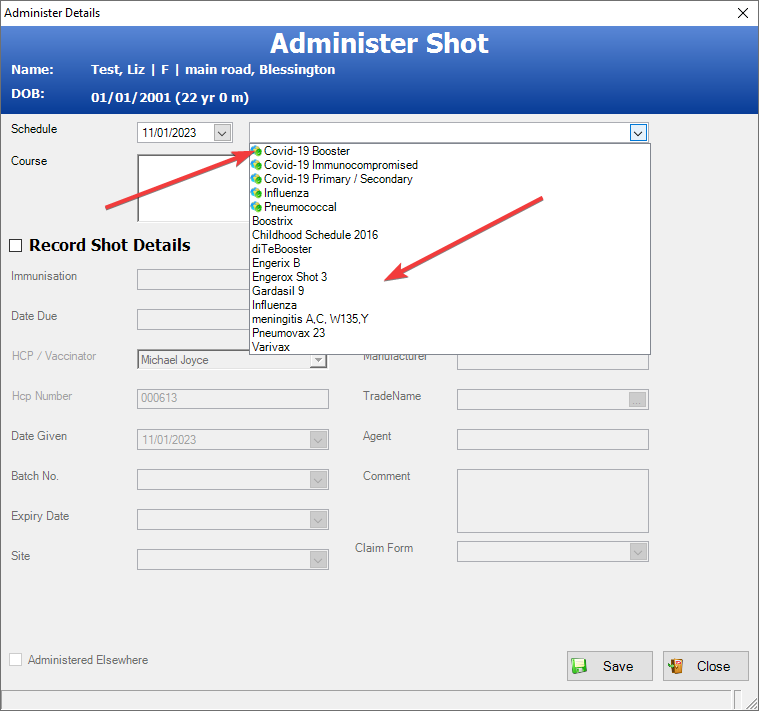Select Childhood Schedule 2016 from the list
Viewport: 759px width, 711px height.
point(314,235)
